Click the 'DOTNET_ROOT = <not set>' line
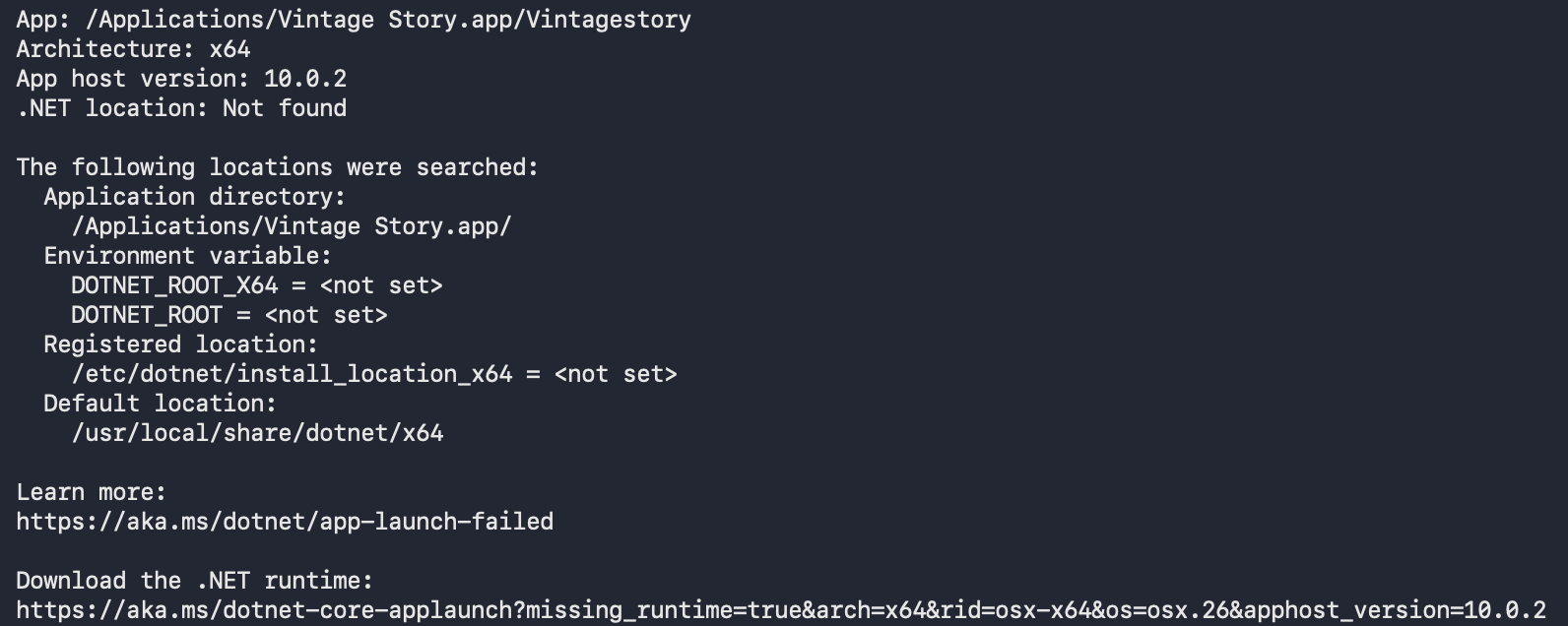The height and width of the screenshot is (626, 1568). (x=229, y=315)
